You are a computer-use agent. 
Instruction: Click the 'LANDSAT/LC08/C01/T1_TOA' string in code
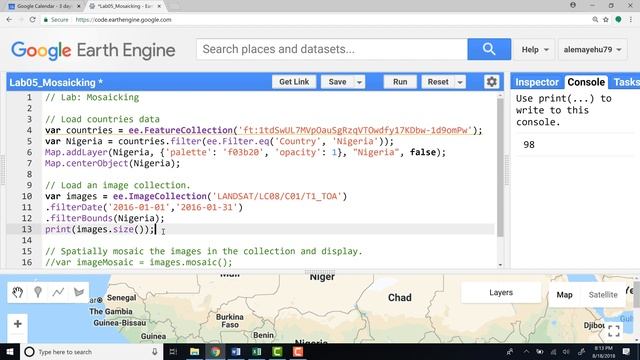coord(277,196)
